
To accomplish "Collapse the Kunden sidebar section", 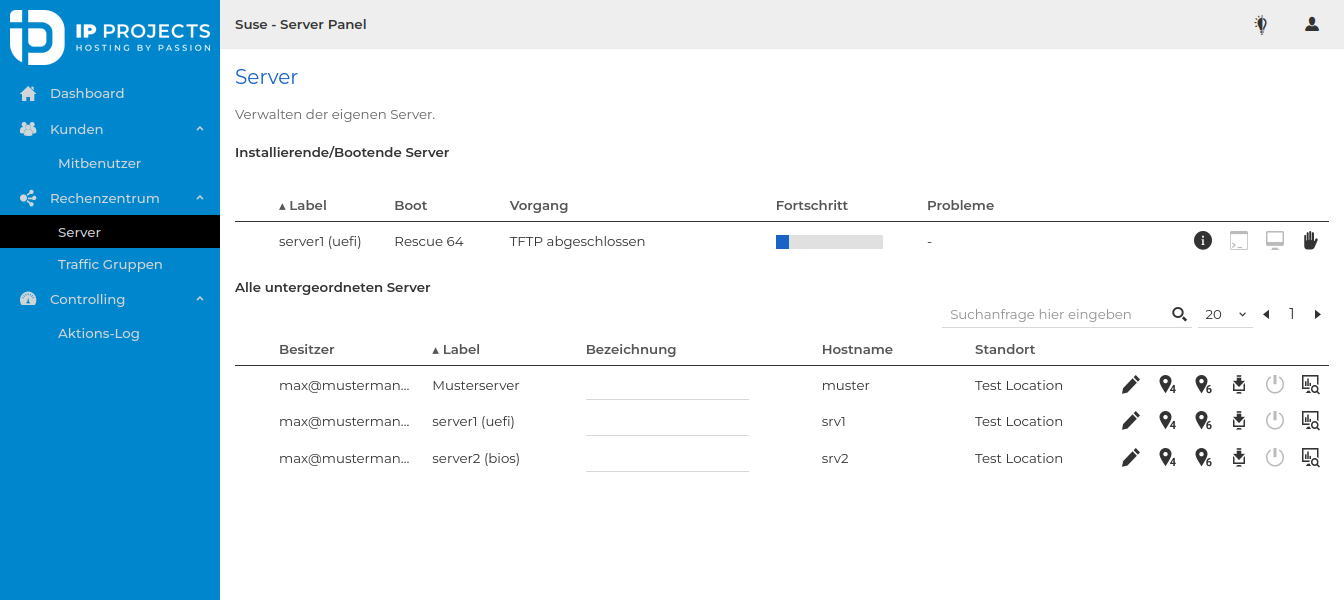I will click(x=198, y=128).
